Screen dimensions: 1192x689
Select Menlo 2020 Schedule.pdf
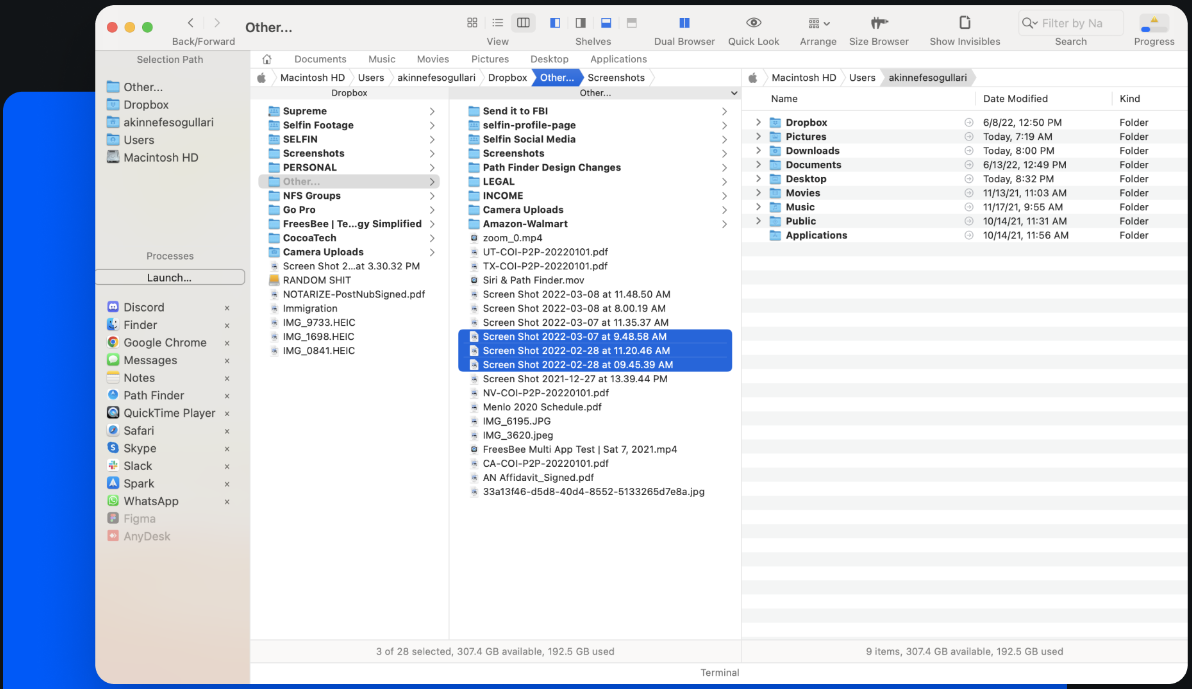(x=541, y=407)
